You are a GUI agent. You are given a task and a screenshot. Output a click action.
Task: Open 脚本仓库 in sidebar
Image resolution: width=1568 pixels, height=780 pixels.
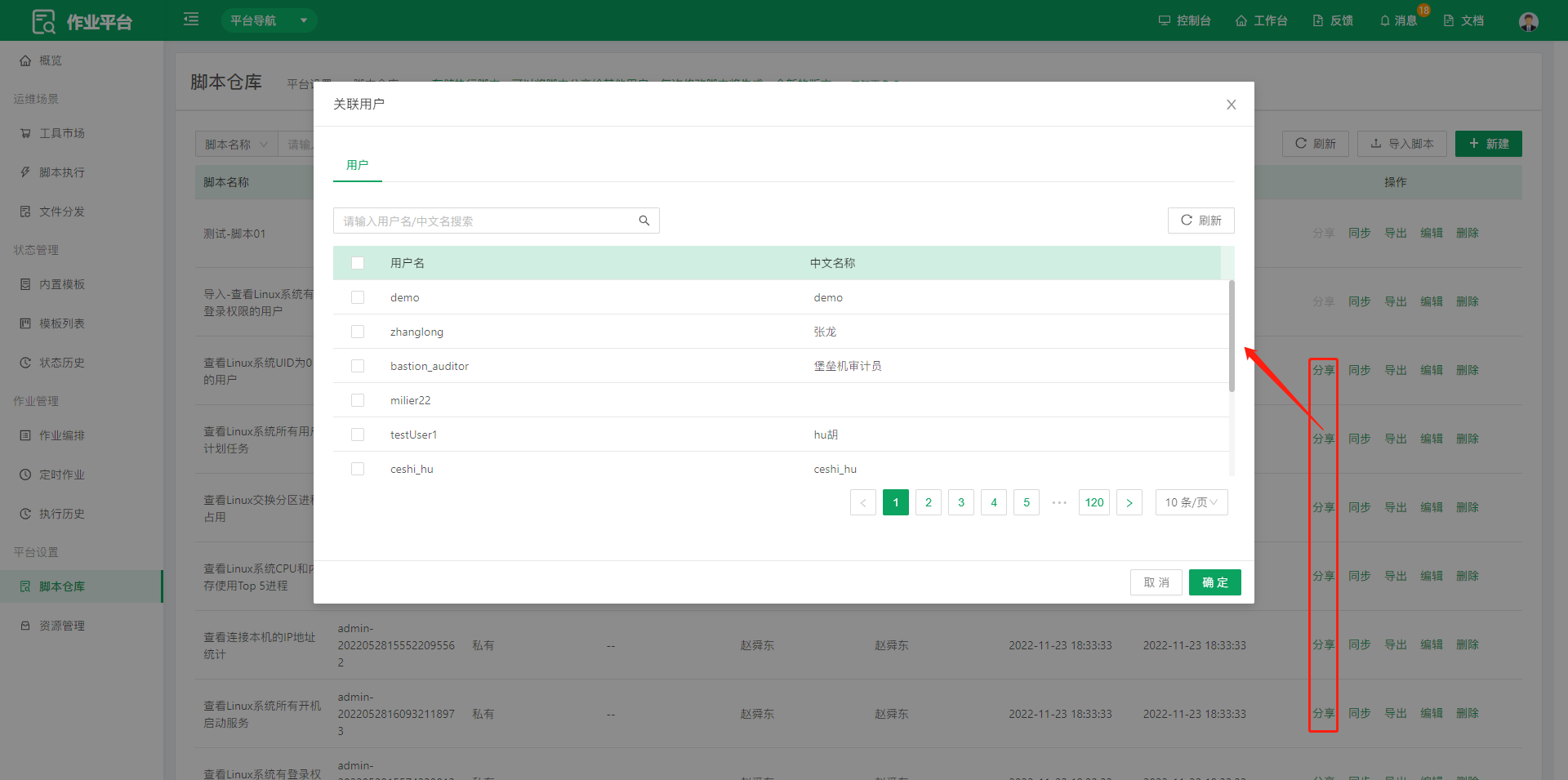pos(81,586)
